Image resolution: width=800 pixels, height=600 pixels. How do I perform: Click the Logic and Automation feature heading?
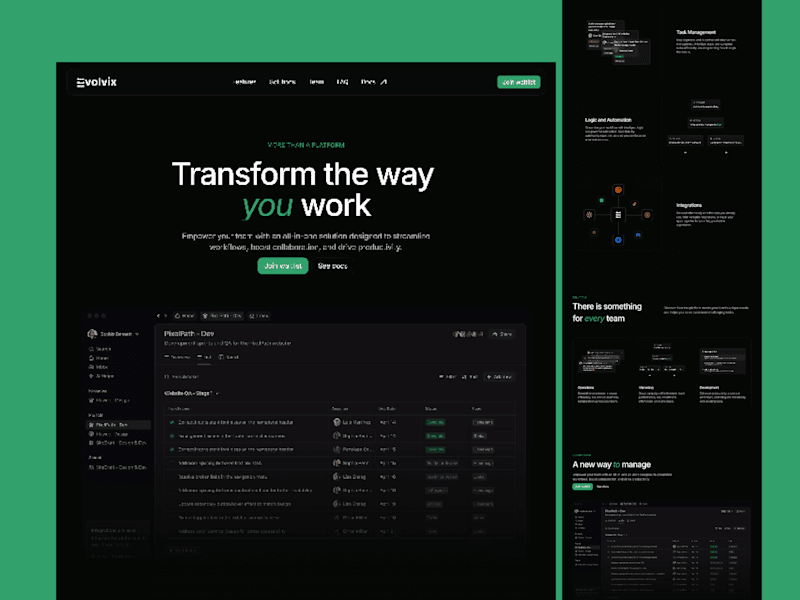click(608, 120)
